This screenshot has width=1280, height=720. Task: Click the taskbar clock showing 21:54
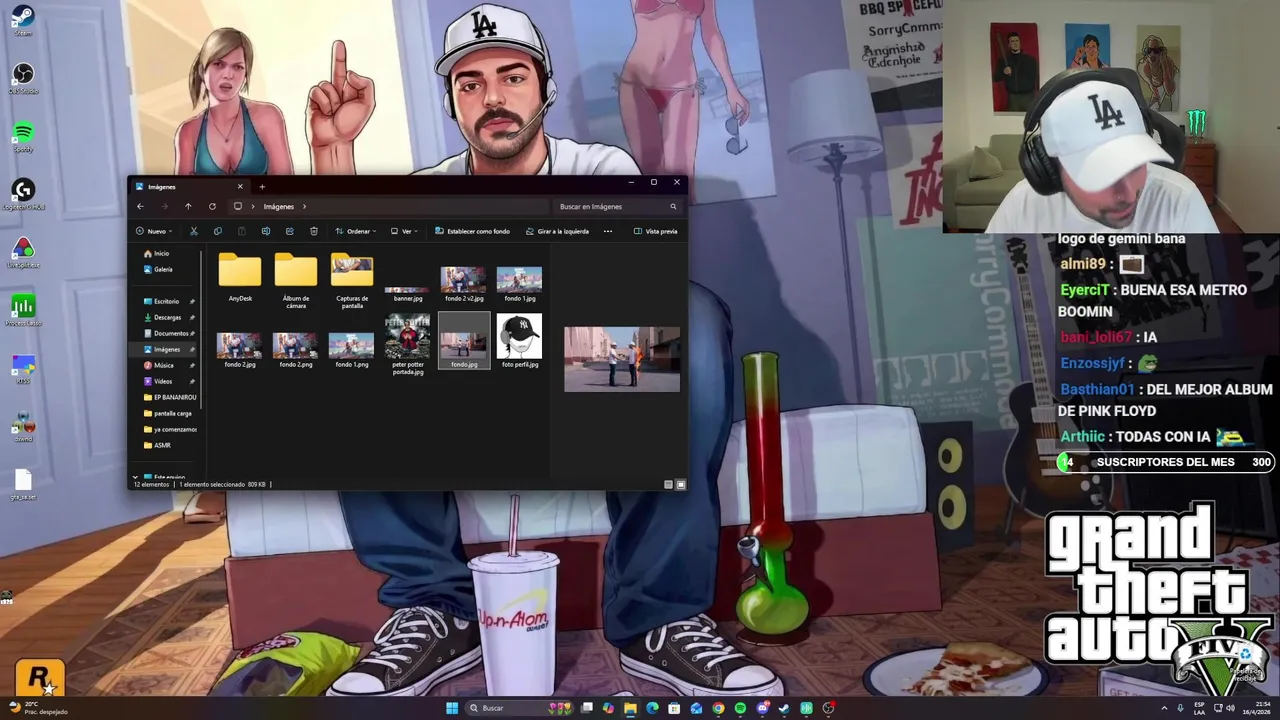point(1255,708)
